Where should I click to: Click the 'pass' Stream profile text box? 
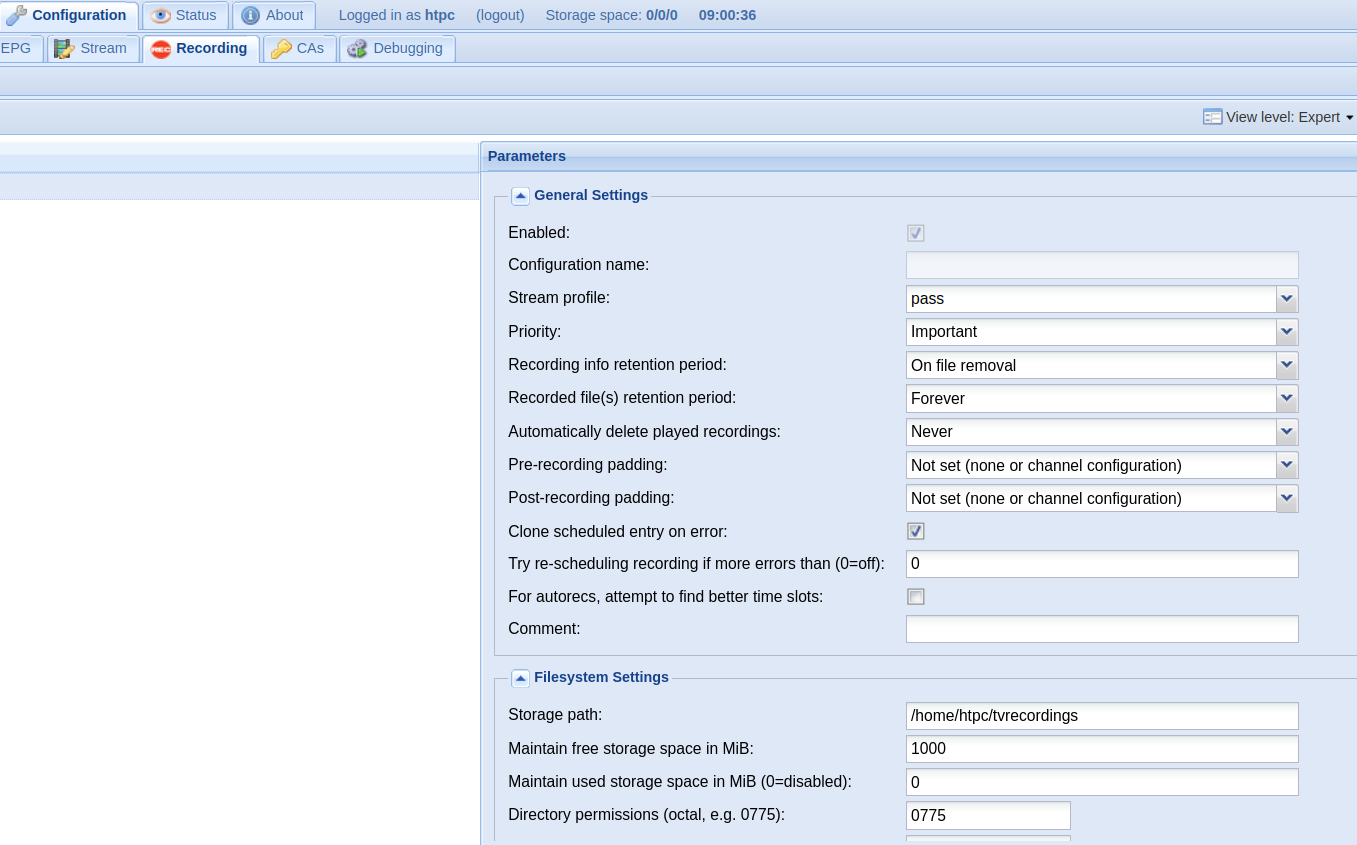(1091, 298)
